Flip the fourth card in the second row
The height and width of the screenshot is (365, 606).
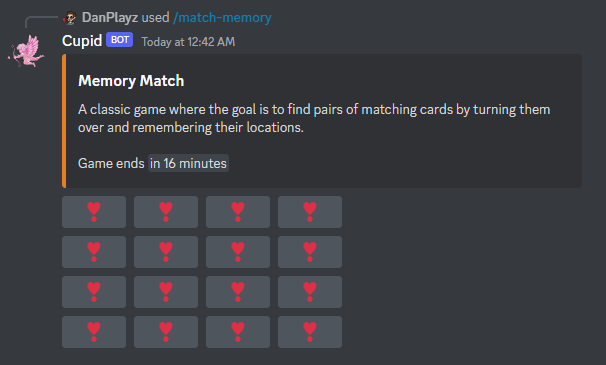tap(310, 252)
